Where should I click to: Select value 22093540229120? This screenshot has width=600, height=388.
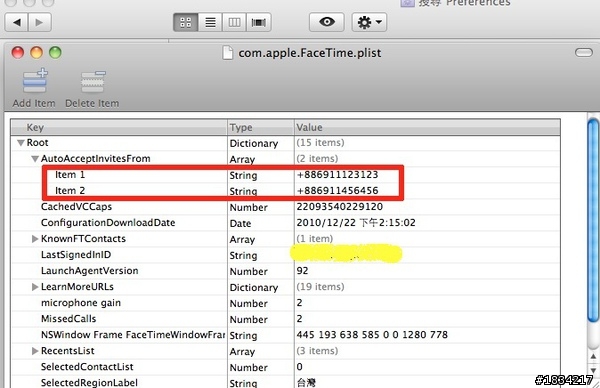(x=340, y=207)
